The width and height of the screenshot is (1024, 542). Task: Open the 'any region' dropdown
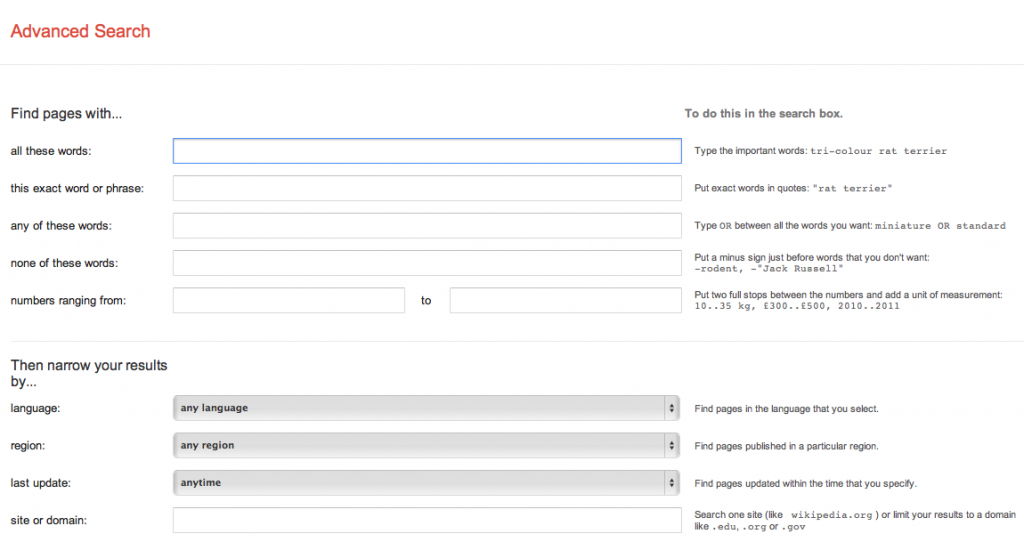tap(426, 445)
